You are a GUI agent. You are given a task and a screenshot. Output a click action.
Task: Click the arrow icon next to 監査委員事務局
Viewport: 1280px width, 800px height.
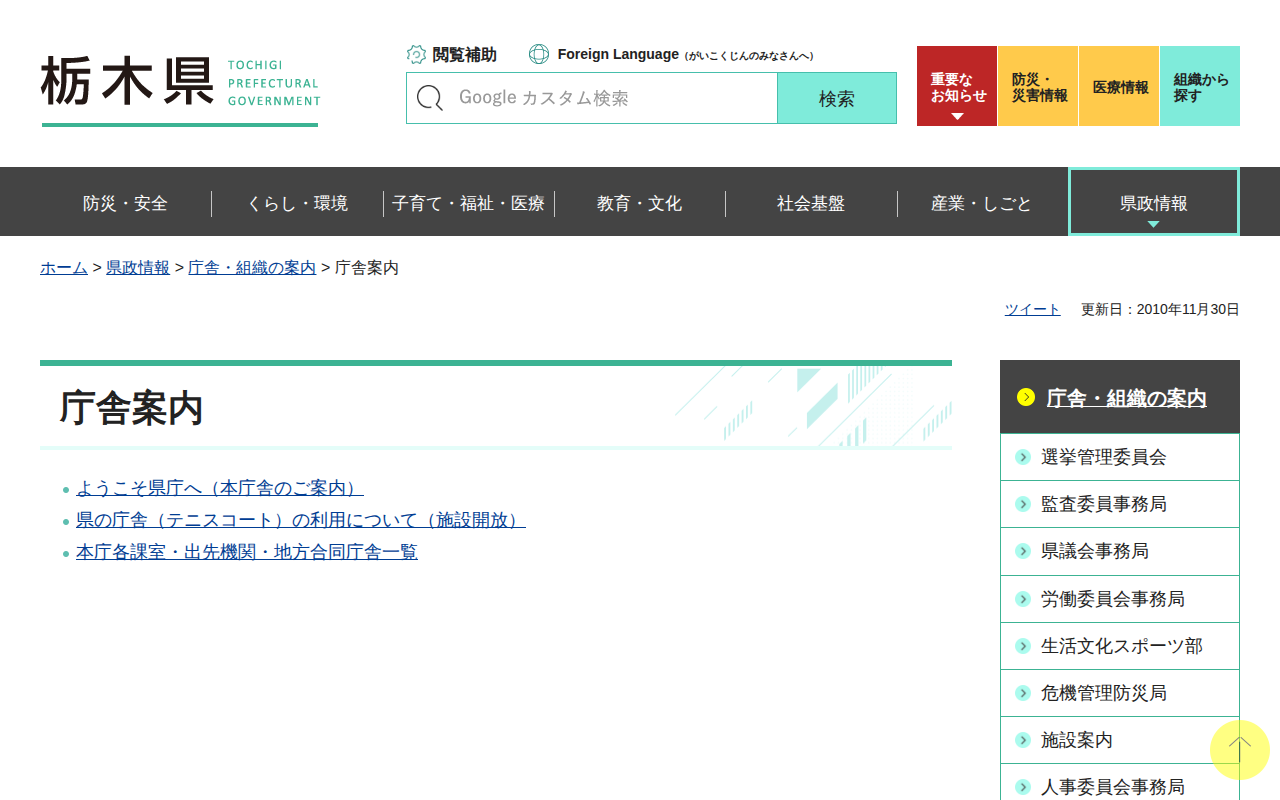pos(1023,504)
